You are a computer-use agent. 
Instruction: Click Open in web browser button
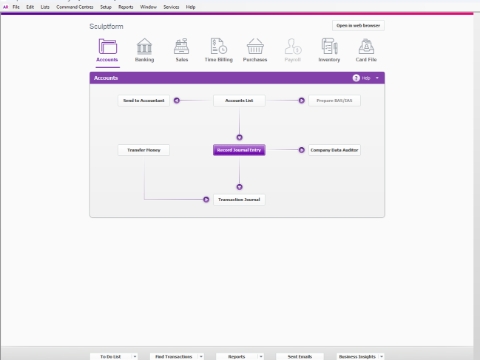(x=358, y=26)
